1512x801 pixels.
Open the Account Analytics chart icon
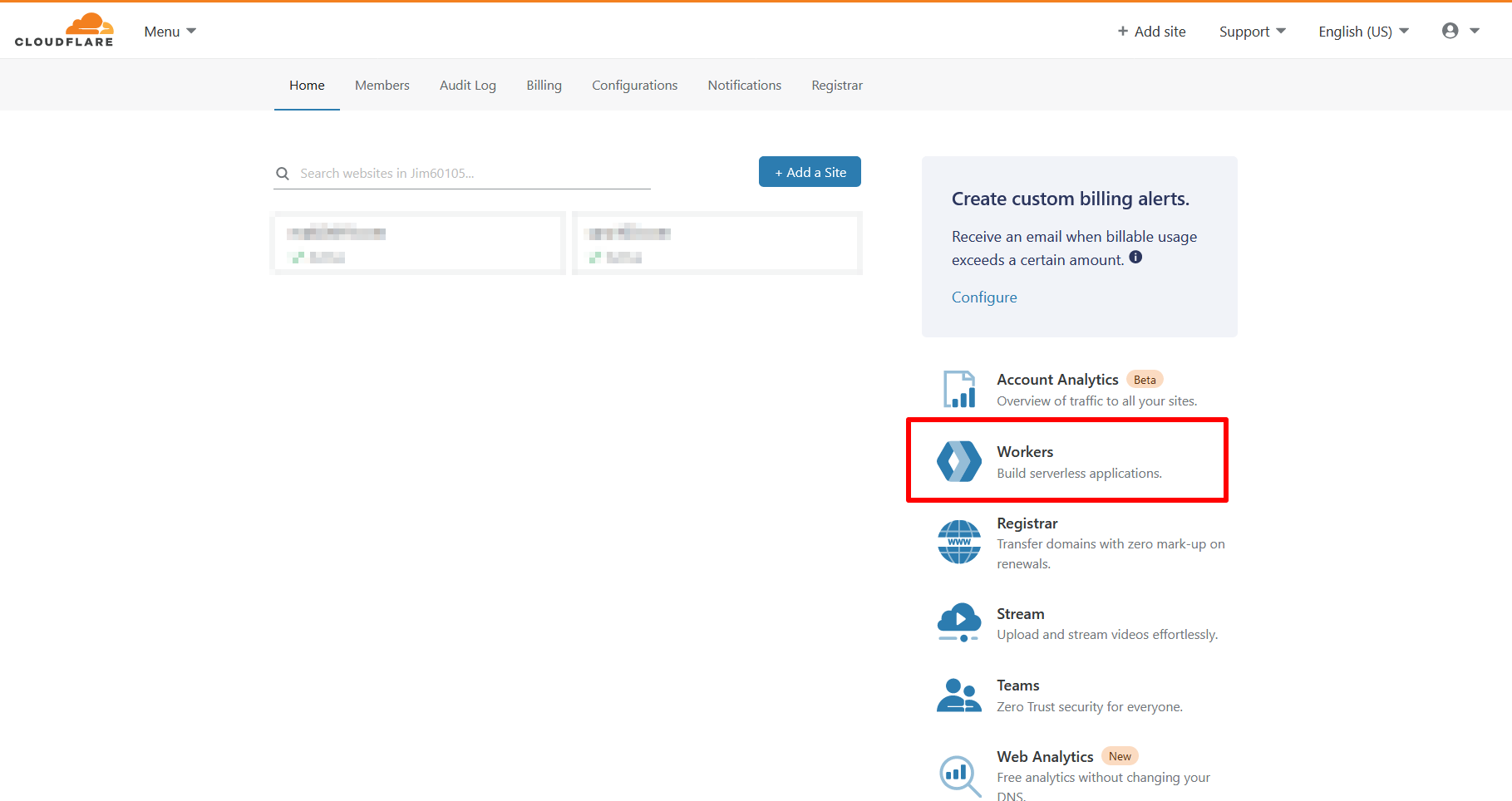pyautogui.click(x=959, y=389)
